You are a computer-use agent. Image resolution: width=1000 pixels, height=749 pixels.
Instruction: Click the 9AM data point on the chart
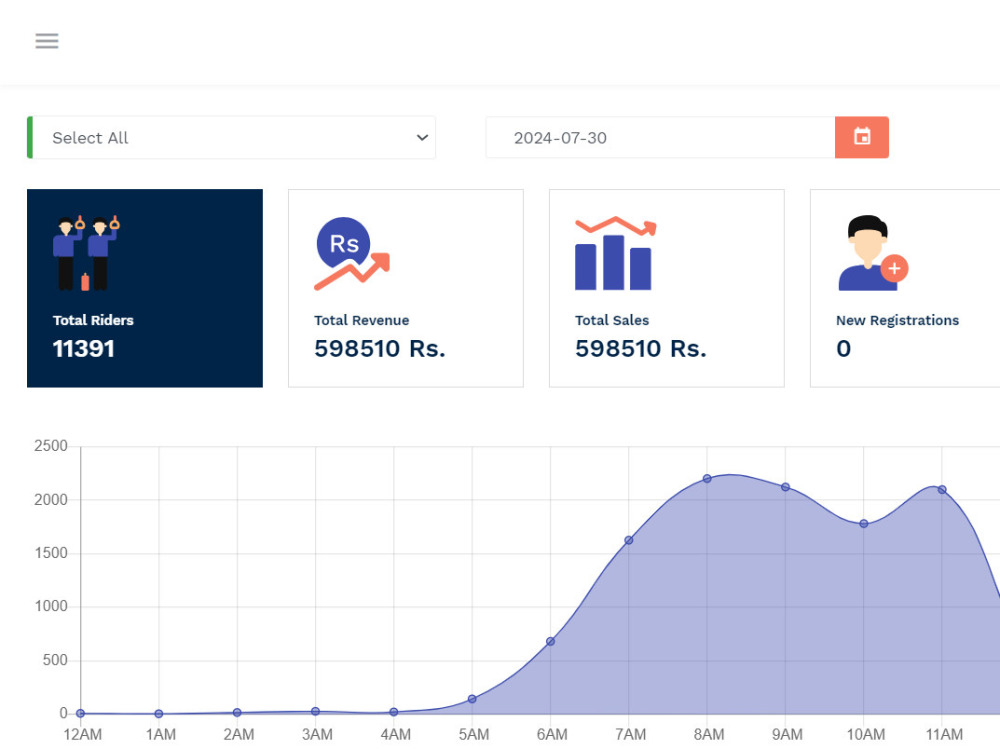pos(785,487)
